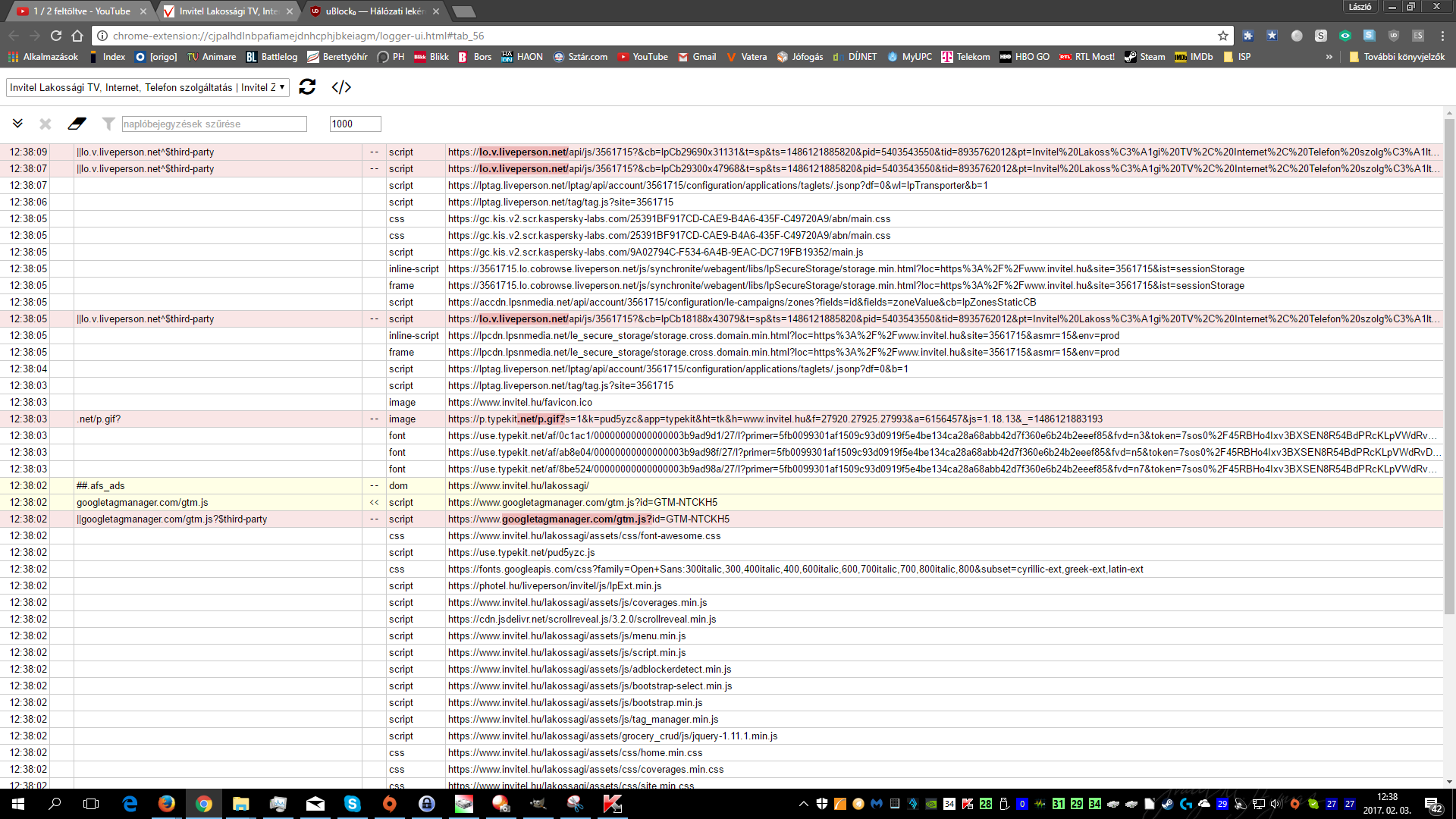Launch Microsoft Edge from the taskbar
The height and width of the screenshot is (819, 1456).
click(x=130, y=804)
